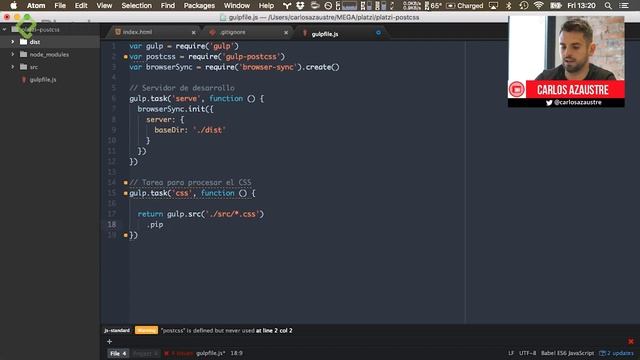
Task: Expand the dist folder arrow
Action: point(12,42)
